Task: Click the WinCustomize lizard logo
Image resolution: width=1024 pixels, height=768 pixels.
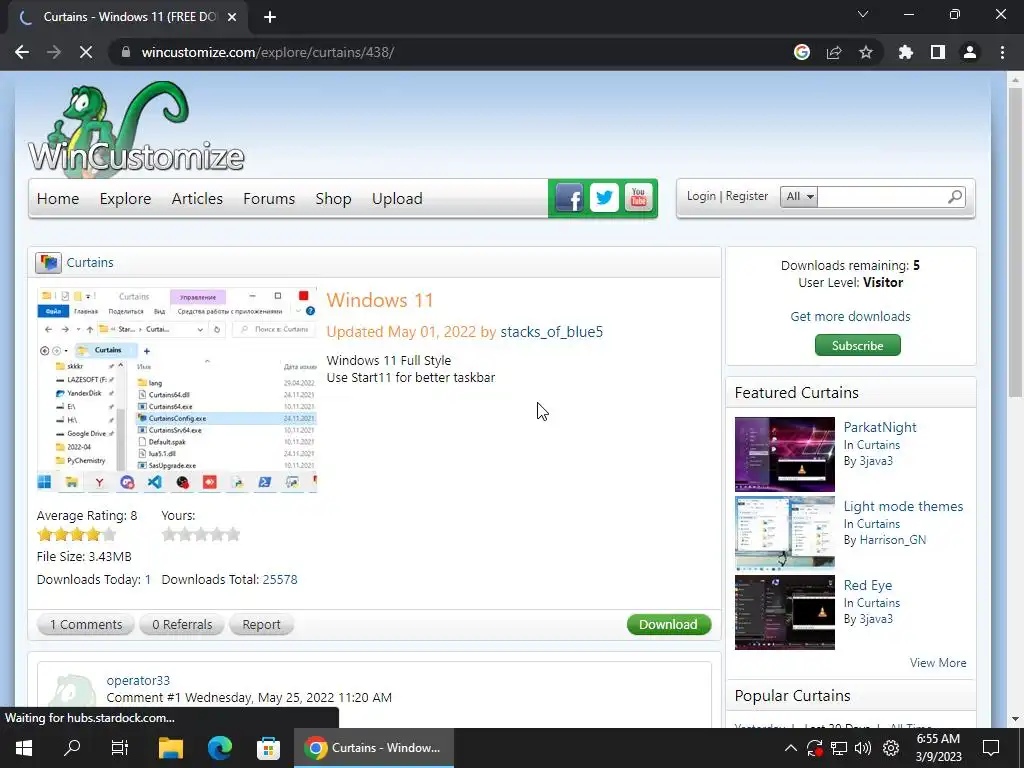Action: click(x=136, y=127)
